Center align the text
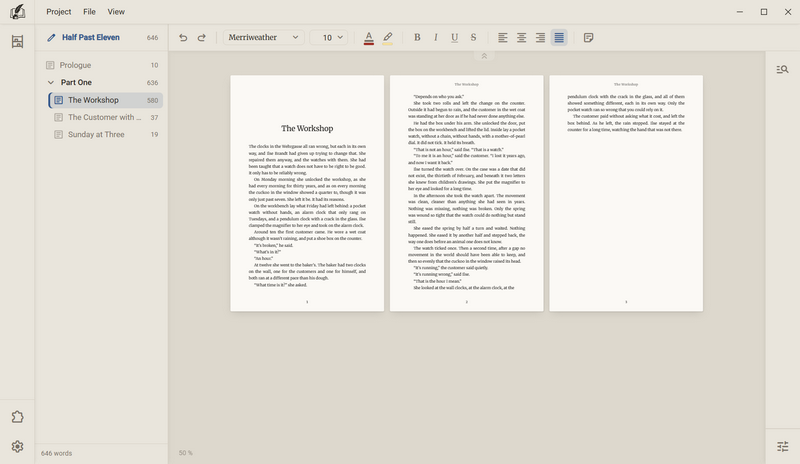This screenshot has height=464, width=800. pyautogui.click(x=521, y=37)
